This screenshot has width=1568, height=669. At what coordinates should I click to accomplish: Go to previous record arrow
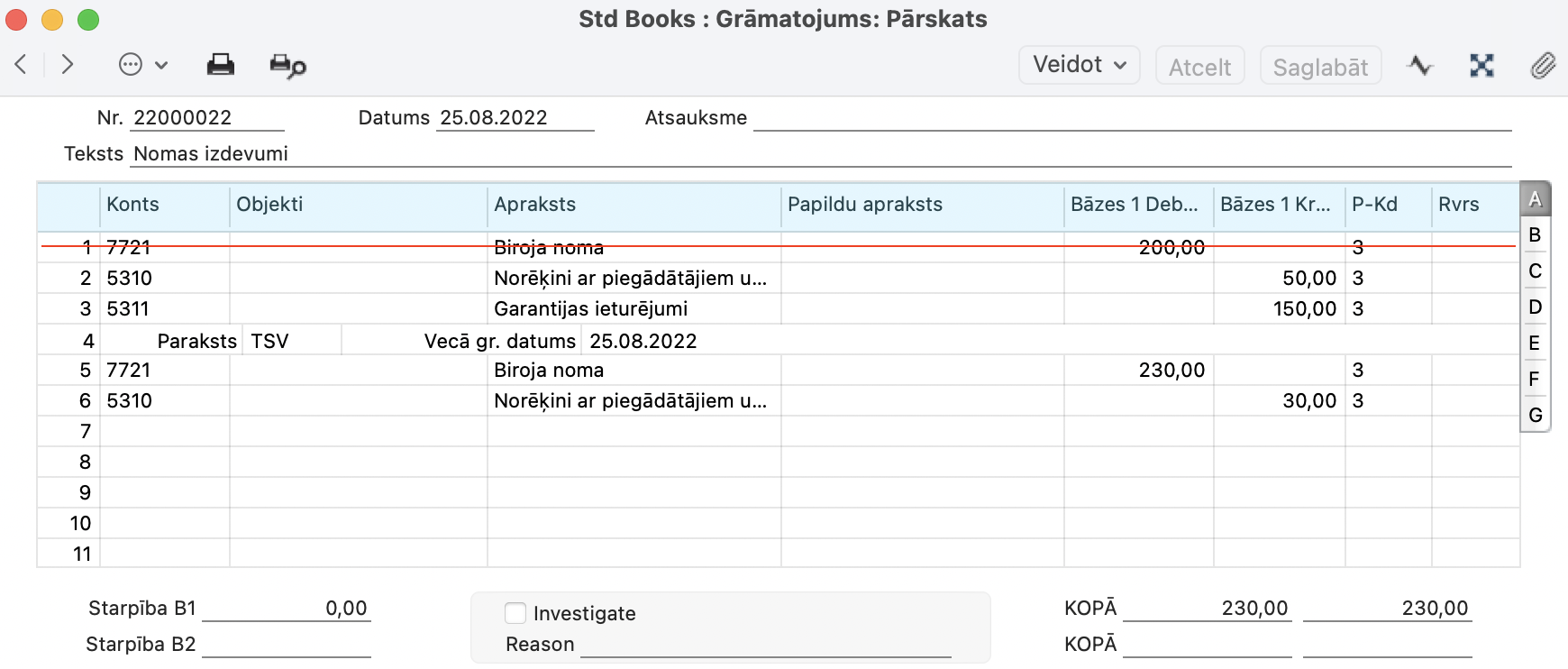pyautogui.click(x=22, y=65)
